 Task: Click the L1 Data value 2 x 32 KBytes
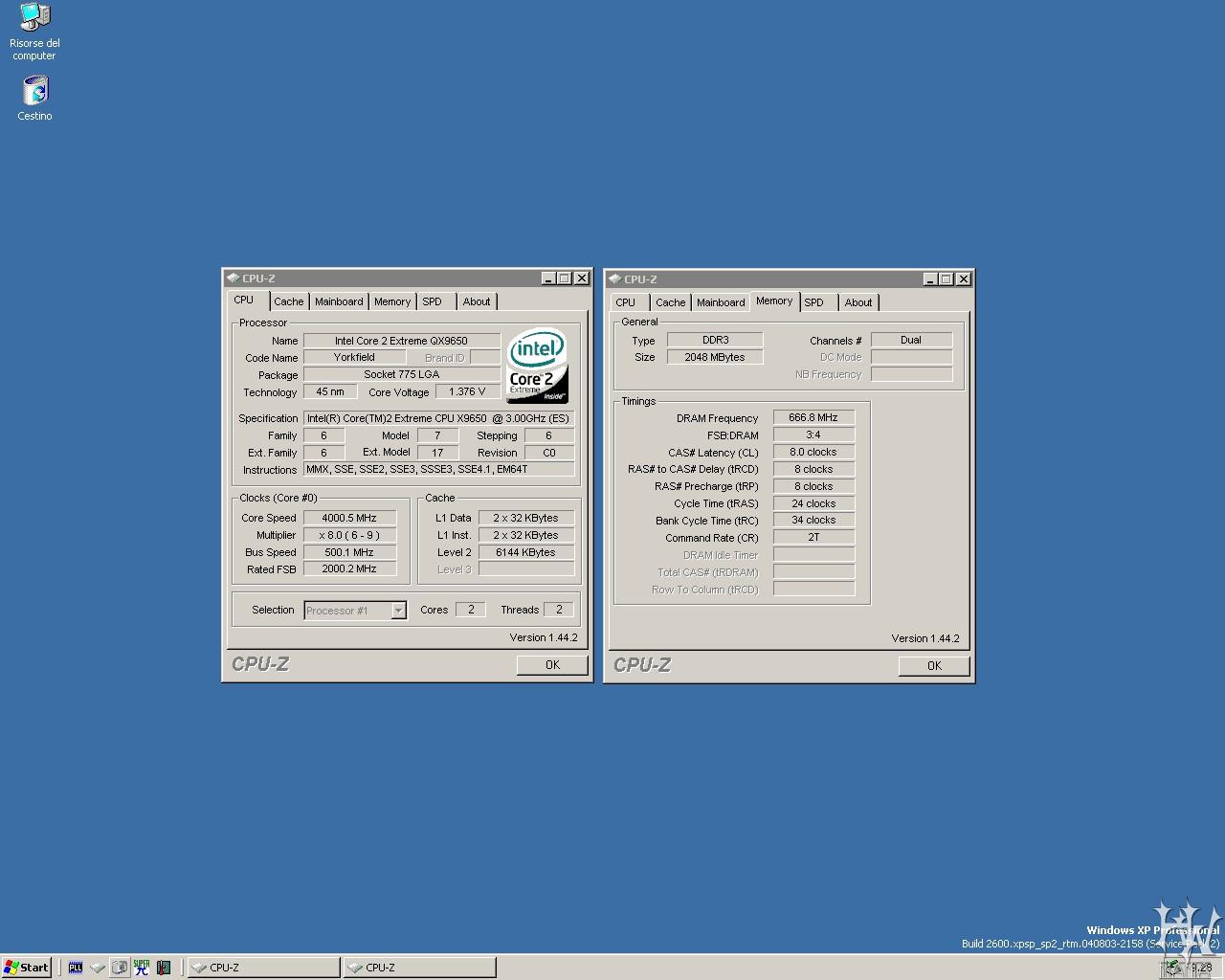point(525,518)
